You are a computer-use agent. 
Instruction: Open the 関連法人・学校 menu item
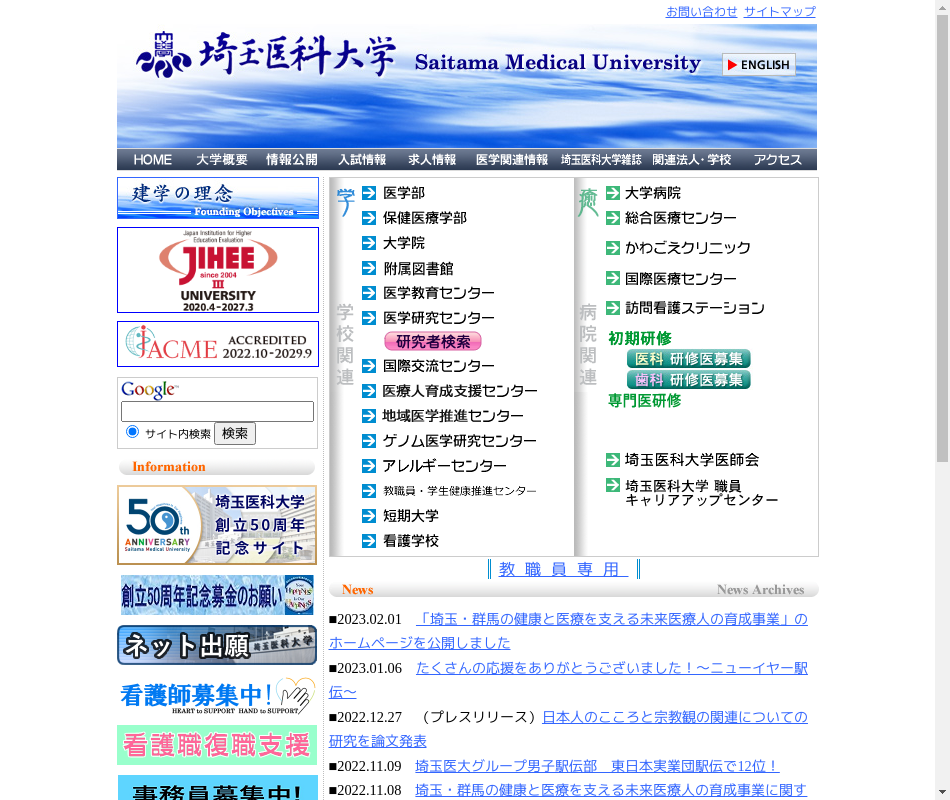coord(692,159)
